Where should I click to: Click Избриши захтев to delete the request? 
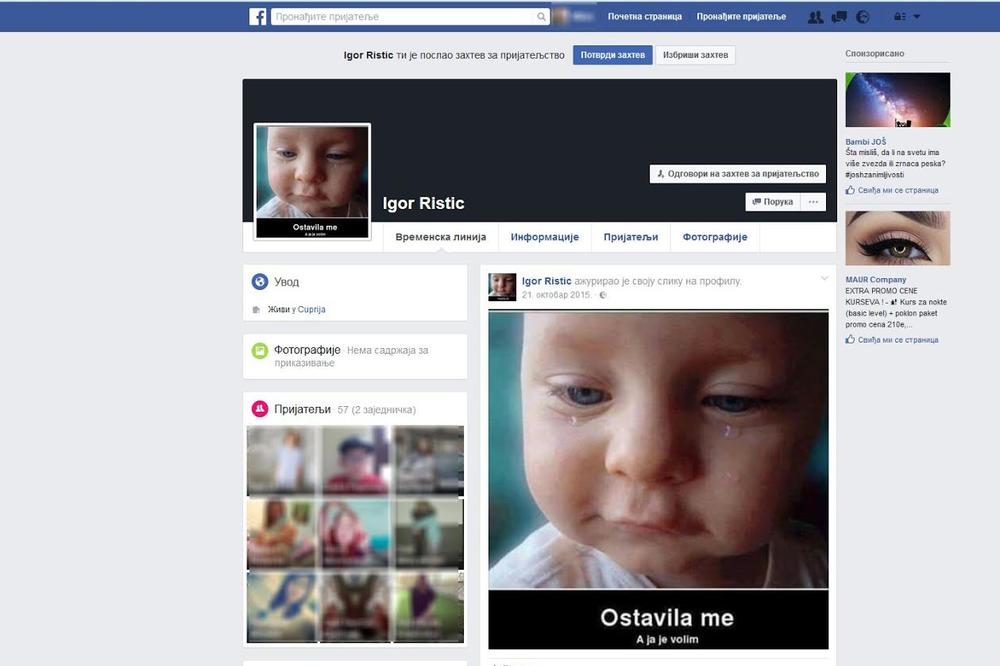point(695,55)
